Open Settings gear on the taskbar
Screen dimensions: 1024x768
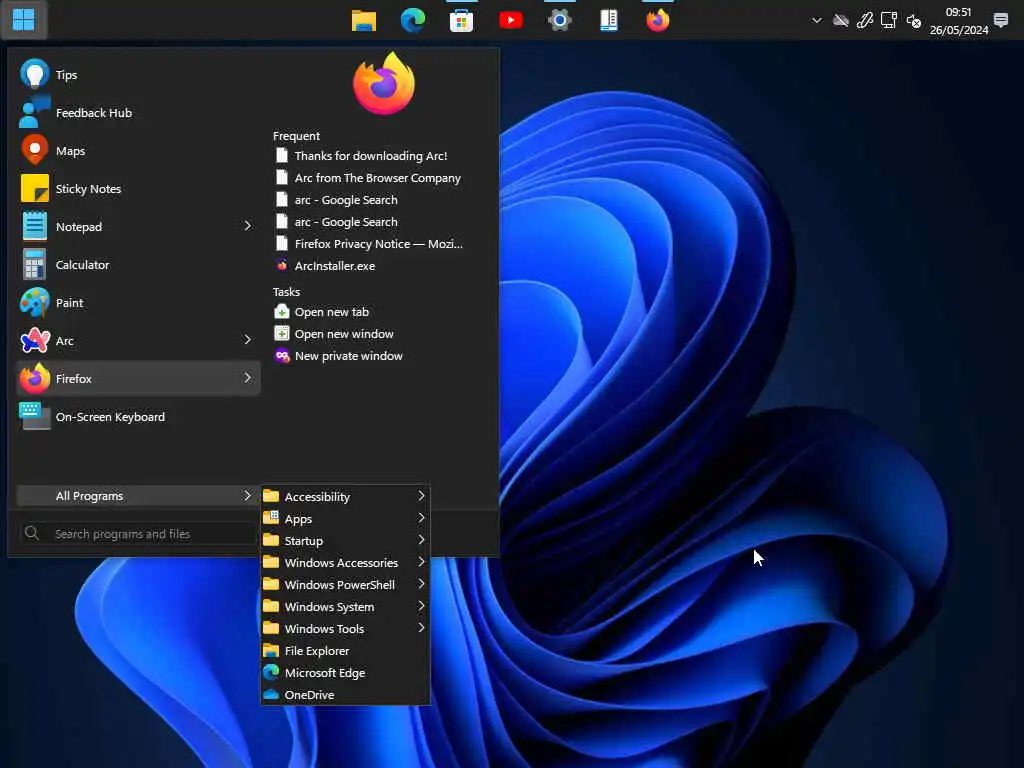(x=560, y=20)
